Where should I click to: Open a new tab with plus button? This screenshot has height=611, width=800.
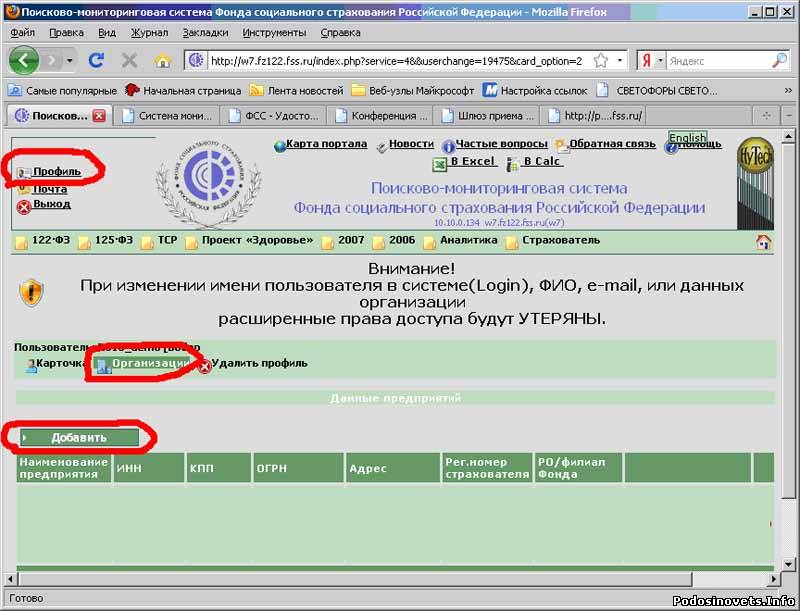click(766, 116)
